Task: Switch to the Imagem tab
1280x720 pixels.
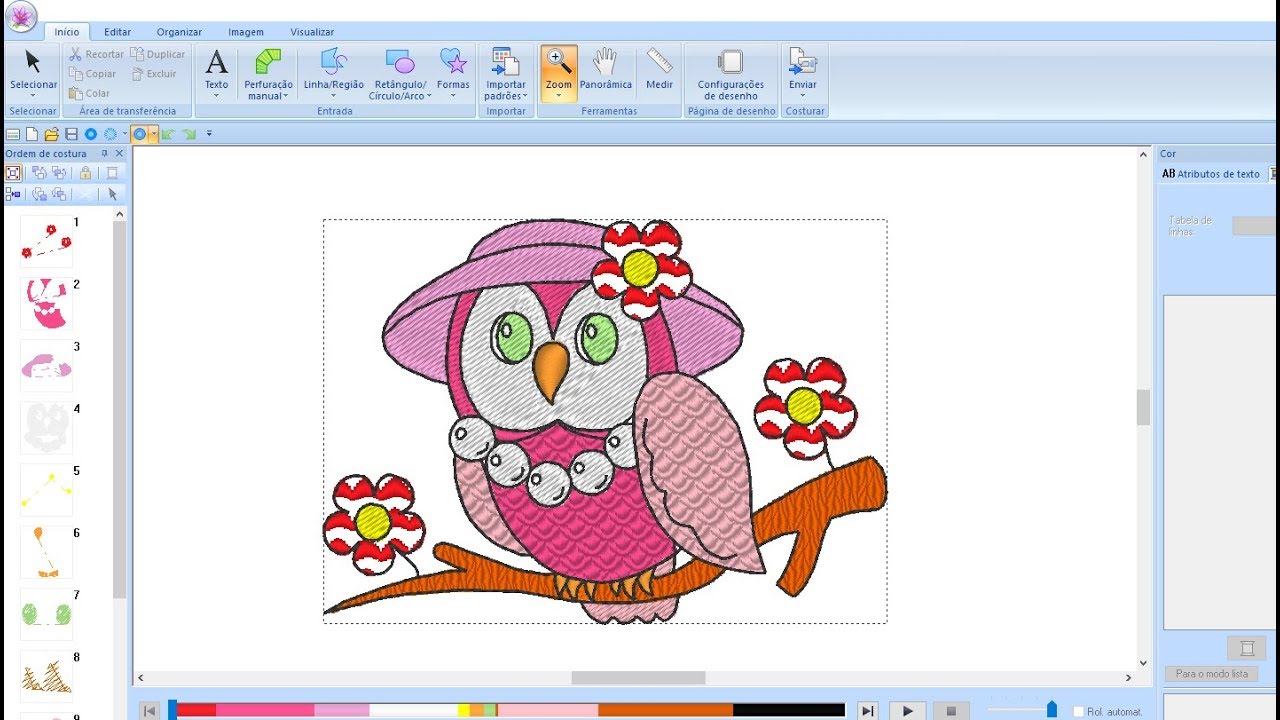Action: 246,32
